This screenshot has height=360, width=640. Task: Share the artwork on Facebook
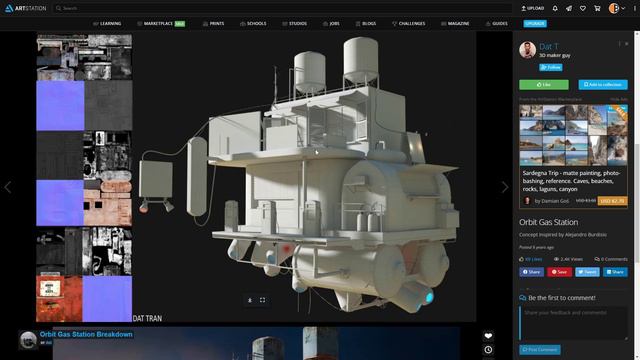tap(531, 272)
